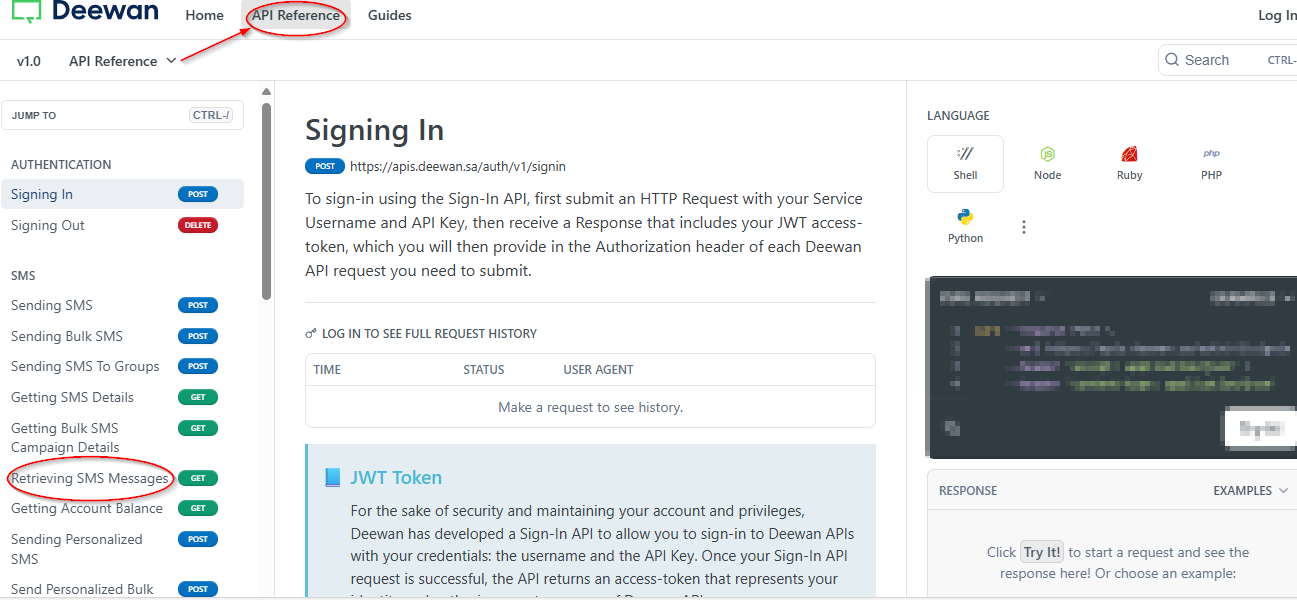Open Getting SMS Details entry

point(122,397)
